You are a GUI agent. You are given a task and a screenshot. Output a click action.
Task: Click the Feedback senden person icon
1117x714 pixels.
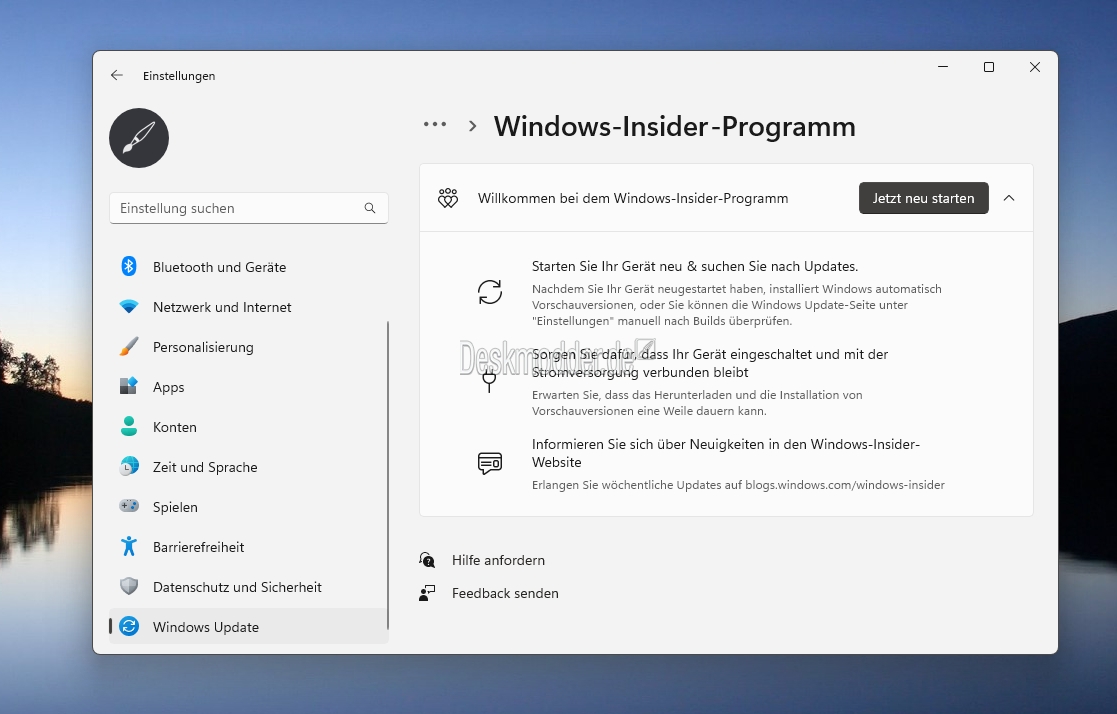(x=427, y=593)
